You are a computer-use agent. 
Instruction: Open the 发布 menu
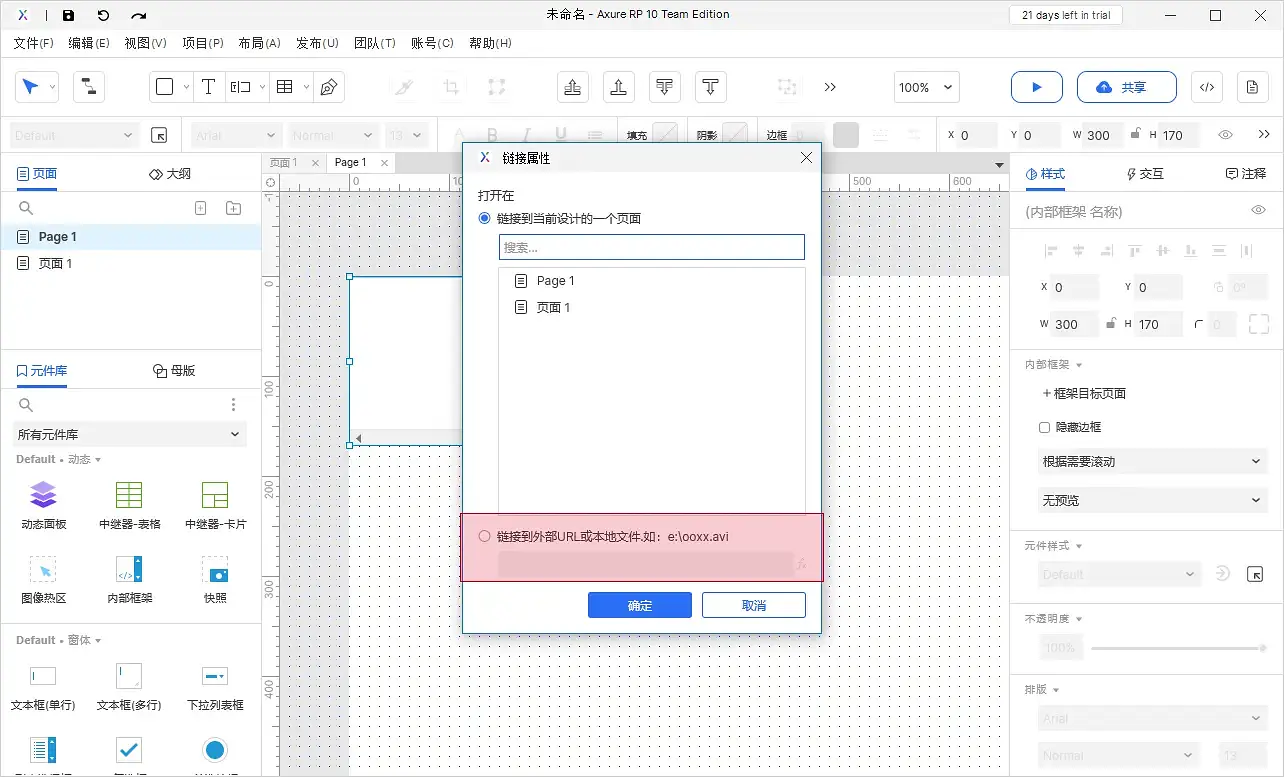point(317,43)
